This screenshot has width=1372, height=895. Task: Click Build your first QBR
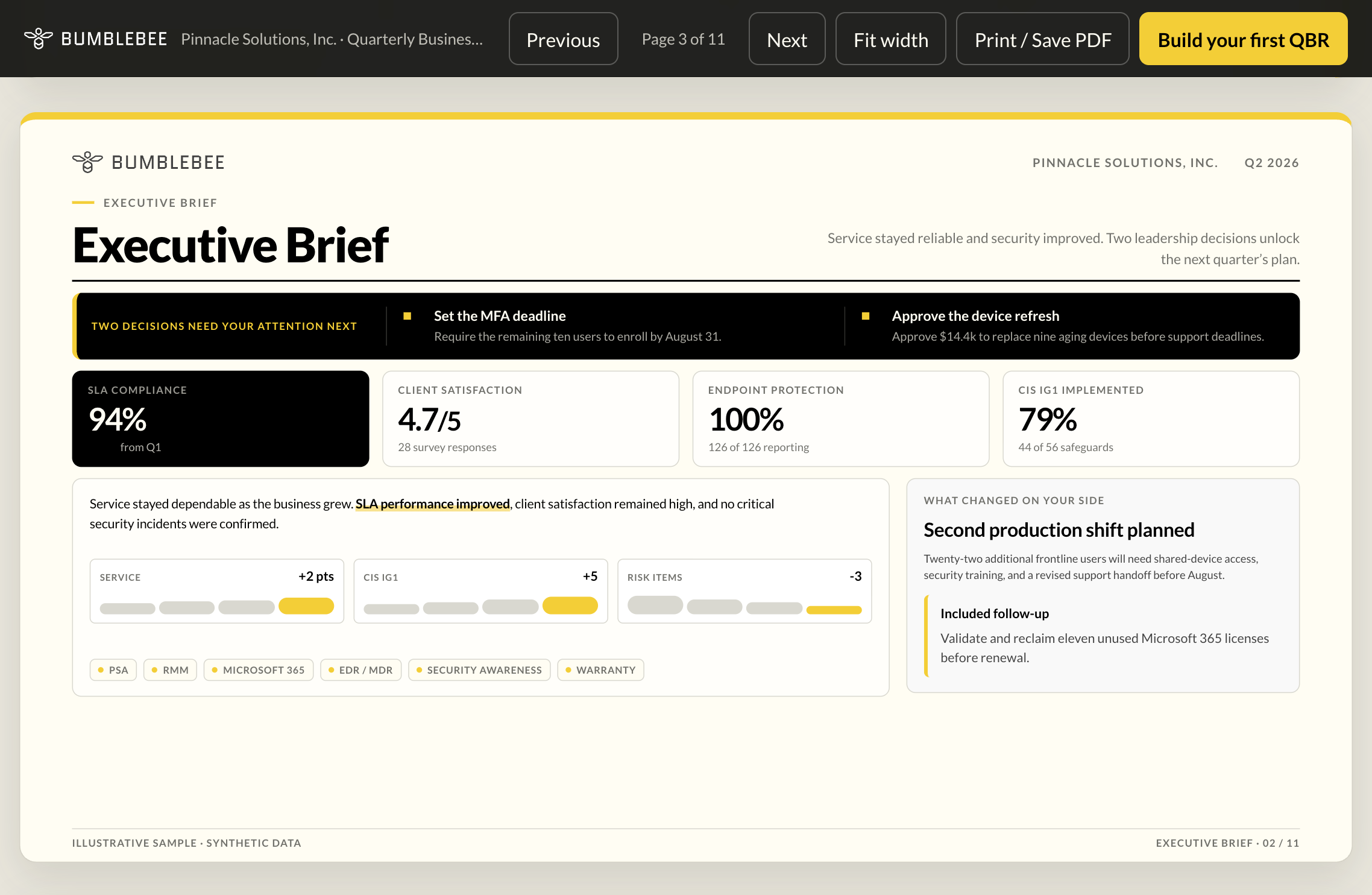[x=1243, y=39]
